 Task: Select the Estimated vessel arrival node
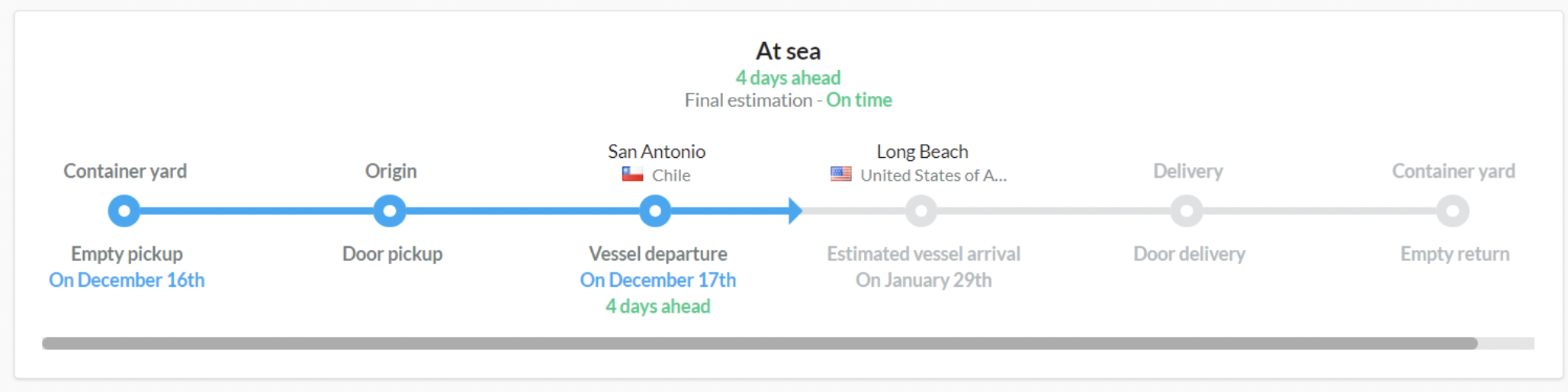[x=921, y=211]
